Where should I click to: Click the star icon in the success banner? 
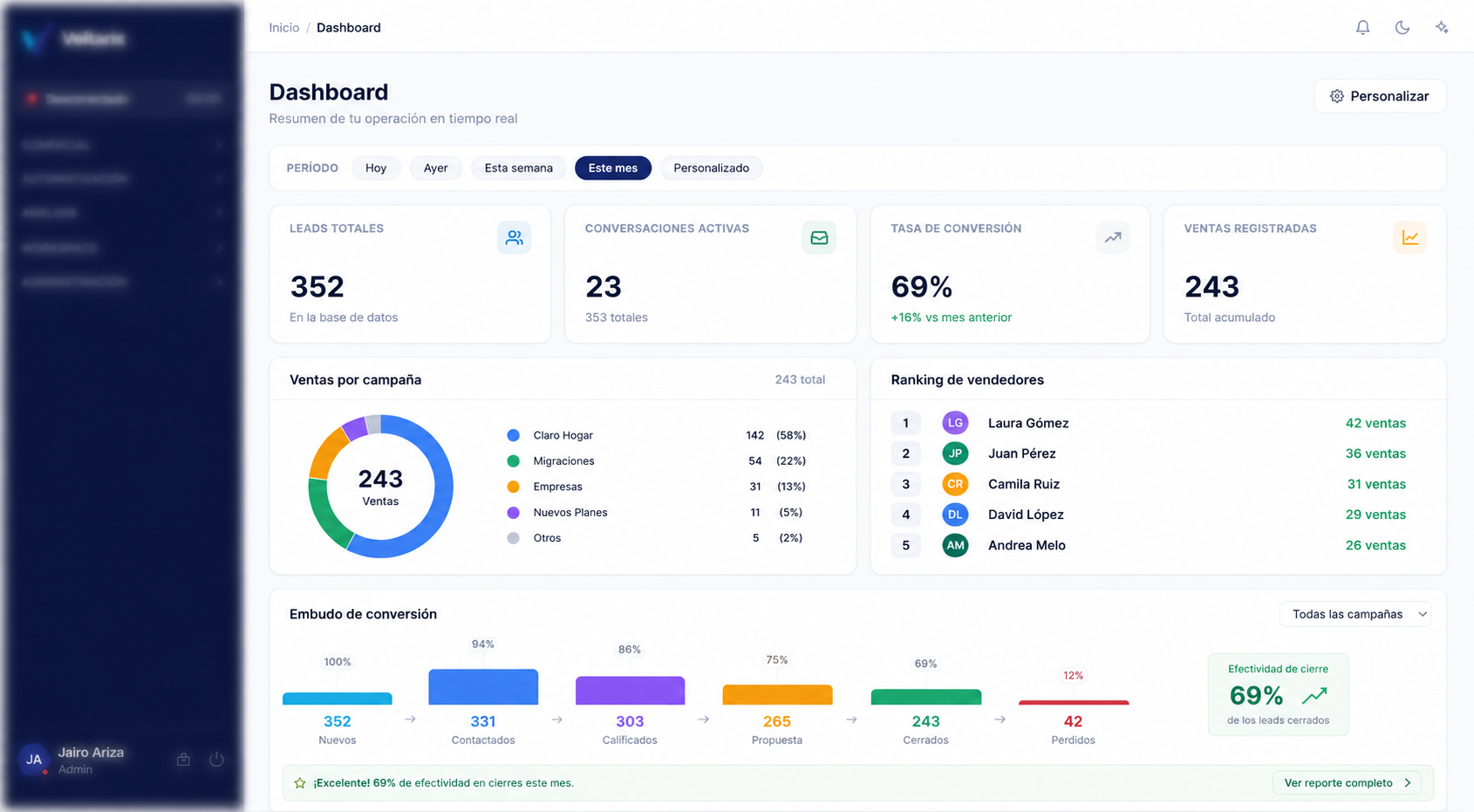pyautogui.click(x=300, y=783)
